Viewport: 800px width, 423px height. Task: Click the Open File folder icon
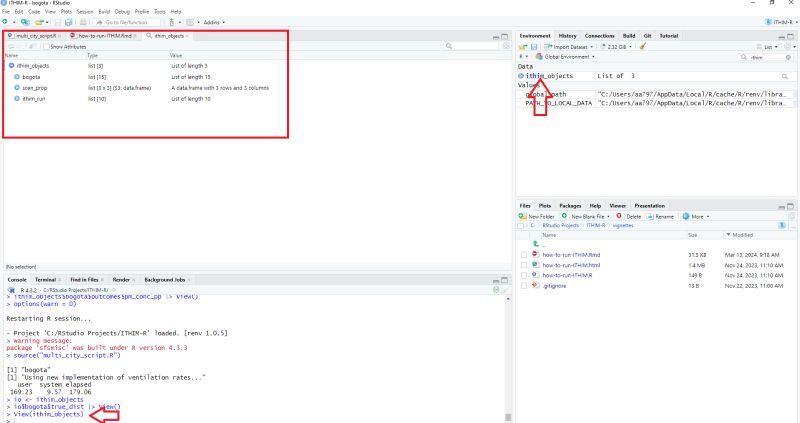39,22
